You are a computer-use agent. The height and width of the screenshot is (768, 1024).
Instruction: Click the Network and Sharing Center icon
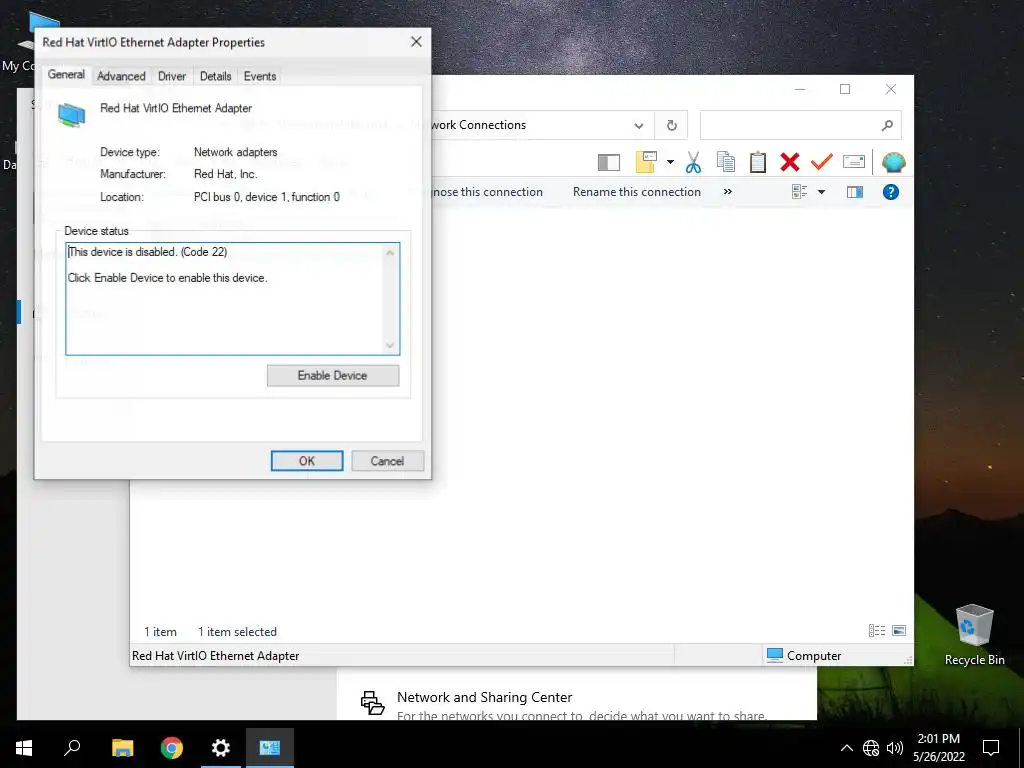coord(372,703)
